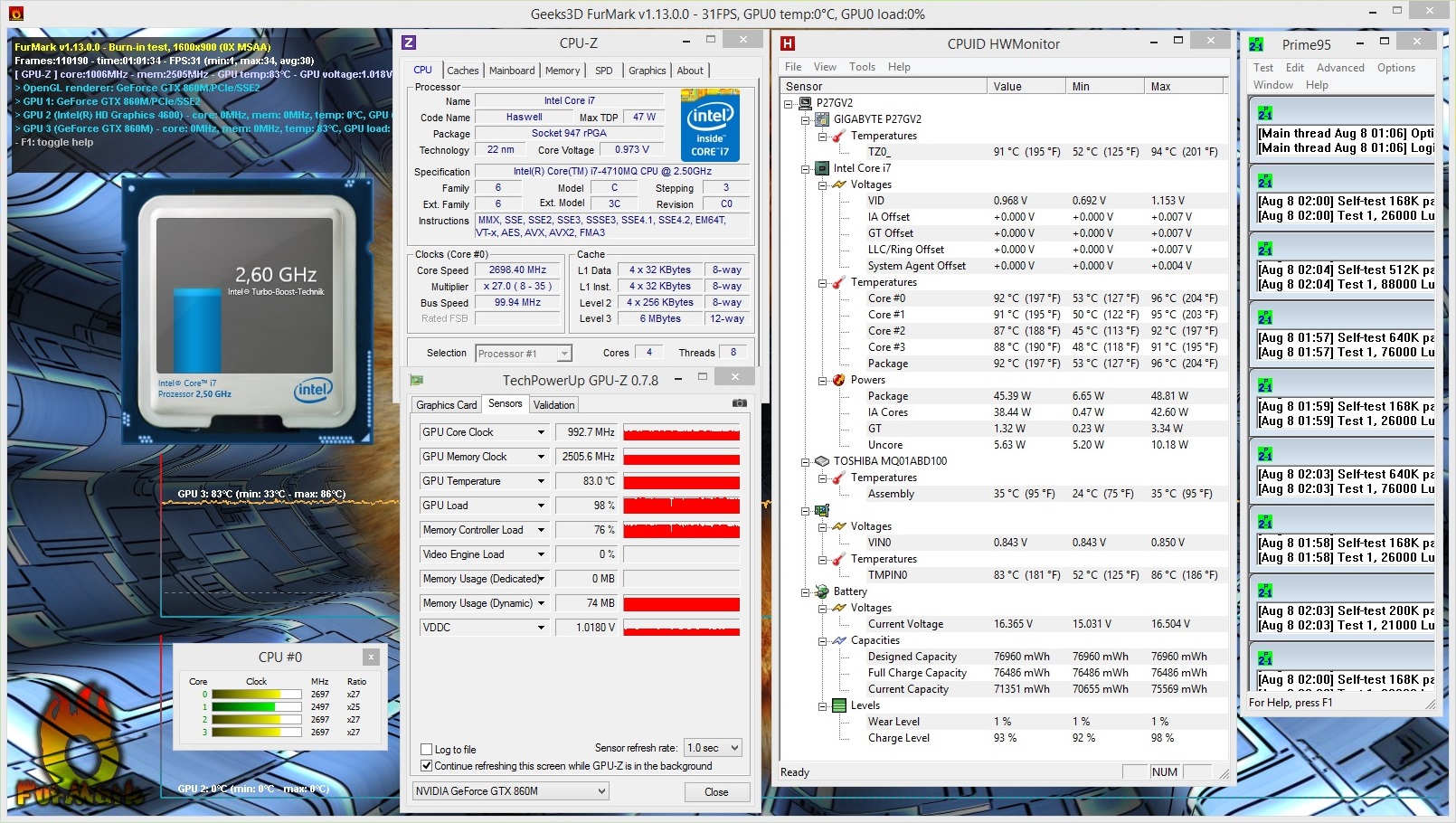The image size is (1456, 823).
Task: Click the green Levels icon under Battery
Action: tap(838, 705)
